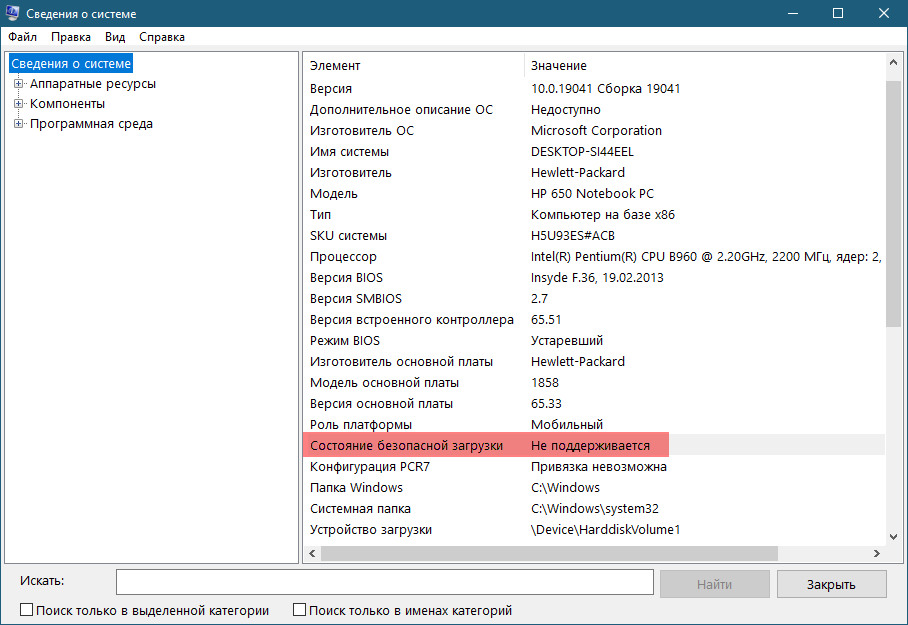908x625 pixels.
Task: Click value 1858
Action: pos(545,382)
